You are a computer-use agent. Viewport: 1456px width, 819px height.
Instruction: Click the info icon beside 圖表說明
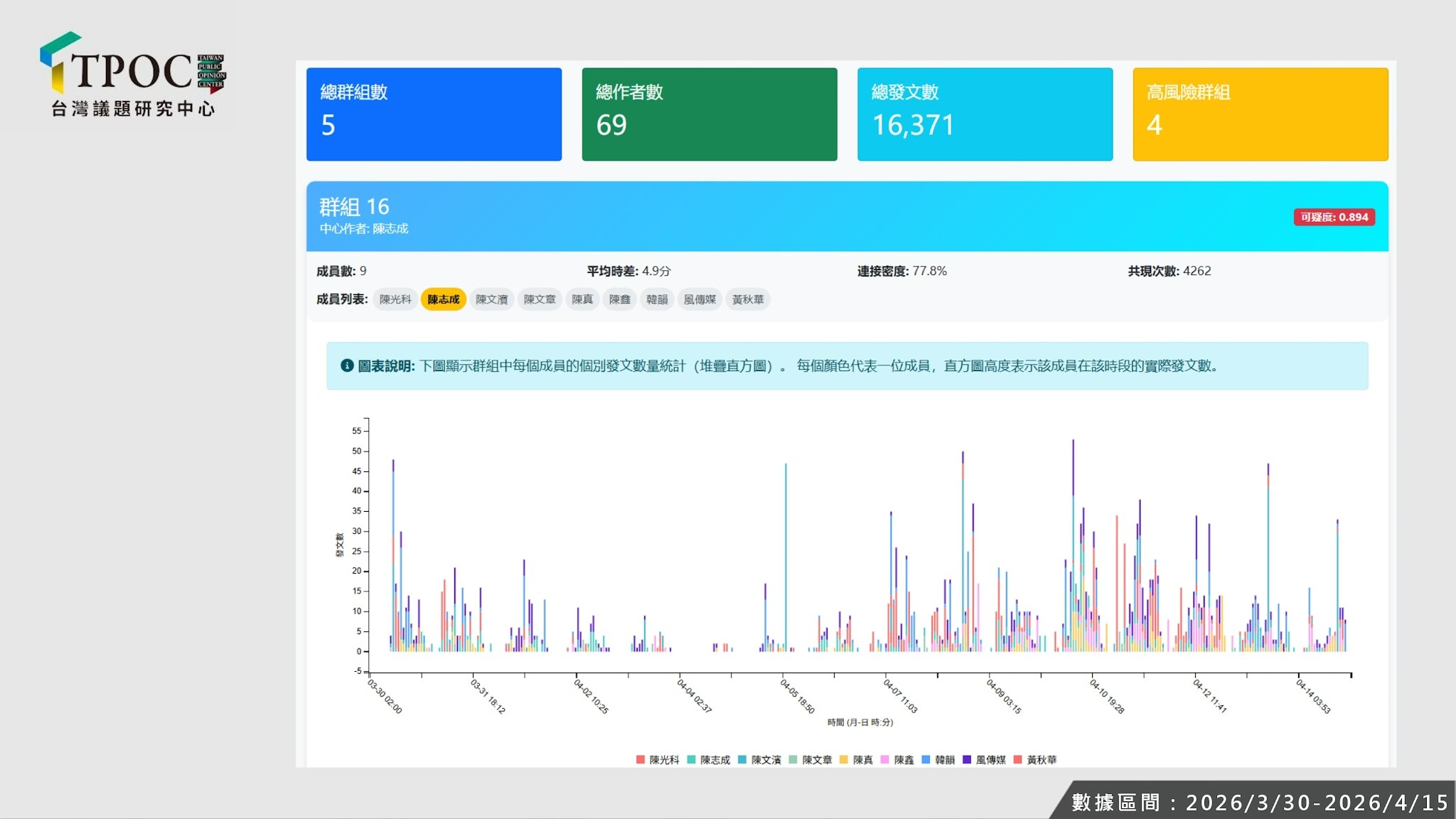click(x=347, y=365)
